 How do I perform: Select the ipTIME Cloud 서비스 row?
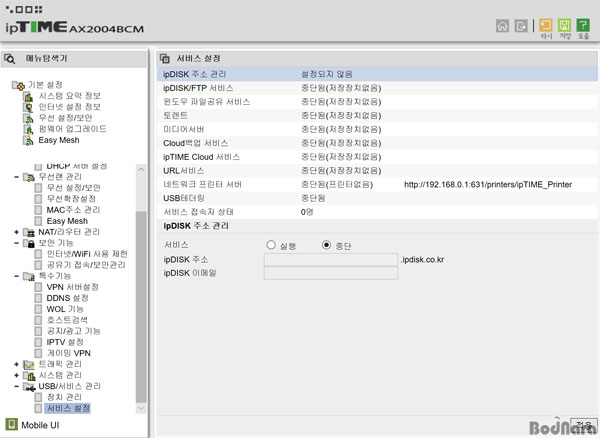[x=377, y=157]
